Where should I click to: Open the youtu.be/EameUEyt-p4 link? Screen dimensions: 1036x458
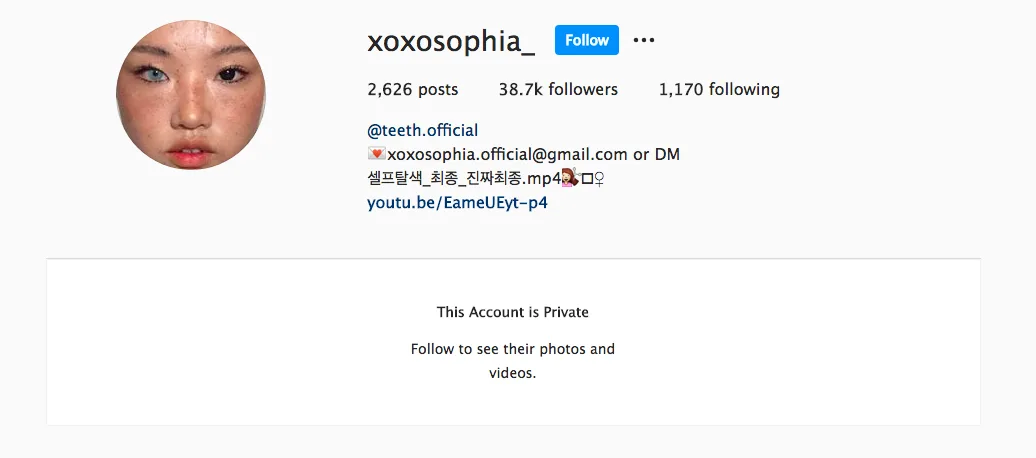457,202
